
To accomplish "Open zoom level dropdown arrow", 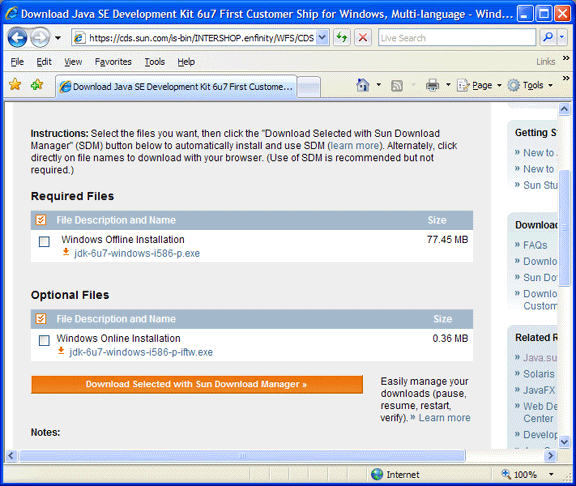I will 551,475.
